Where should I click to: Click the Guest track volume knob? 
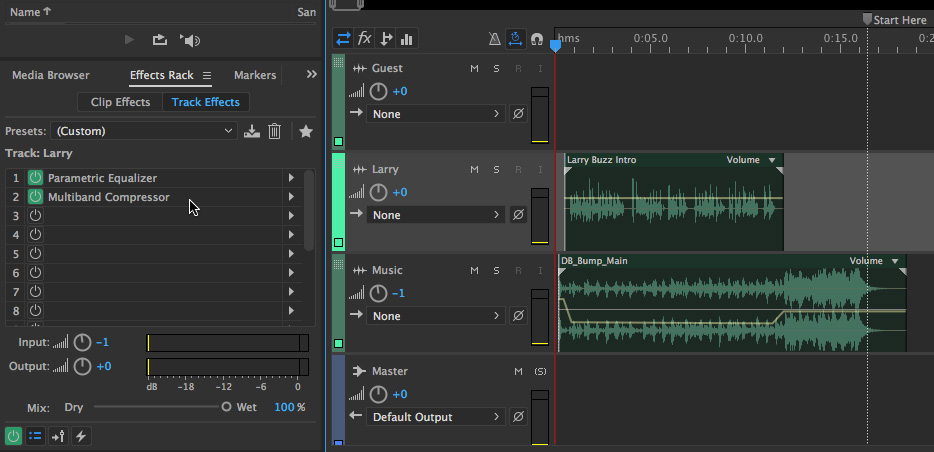(x=378, y=92)
